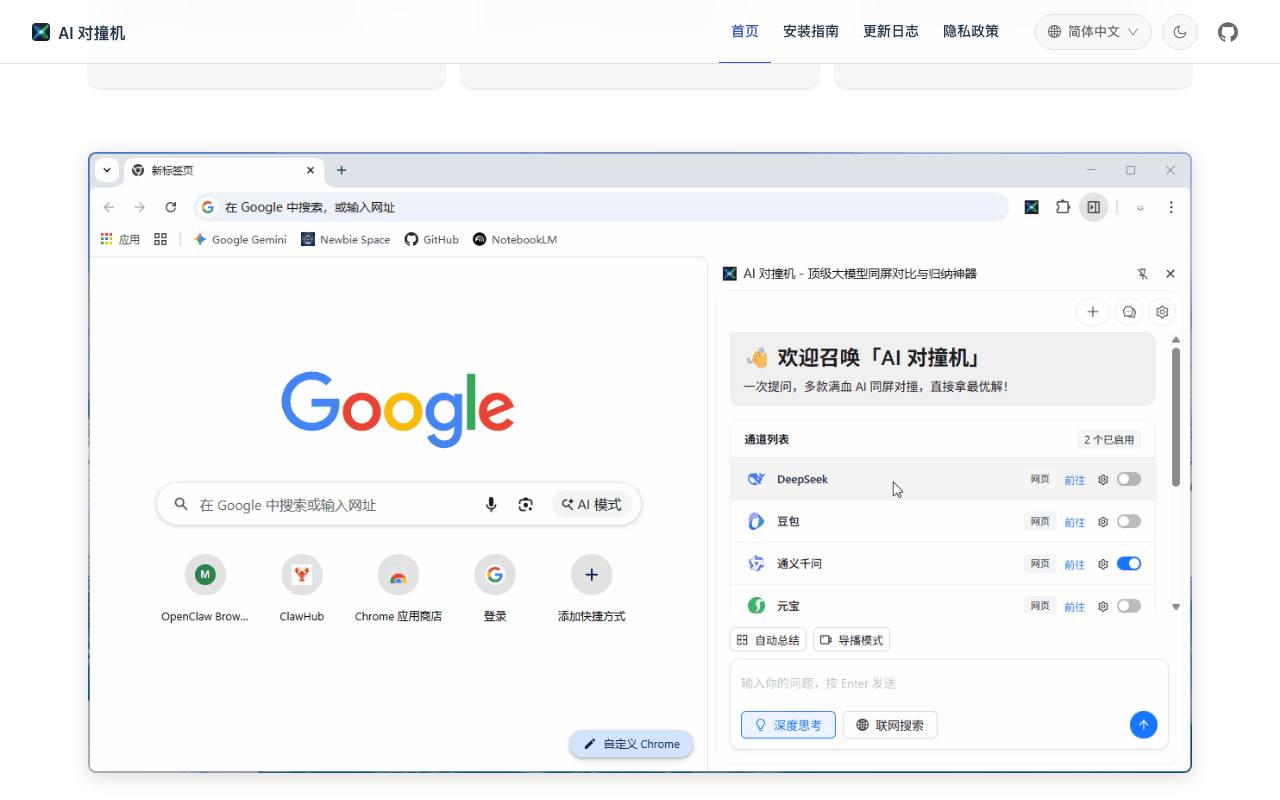Toggle 导播模式 in the side panel
Viewport: 1280px width, 800px height.
tap(851, 640)
